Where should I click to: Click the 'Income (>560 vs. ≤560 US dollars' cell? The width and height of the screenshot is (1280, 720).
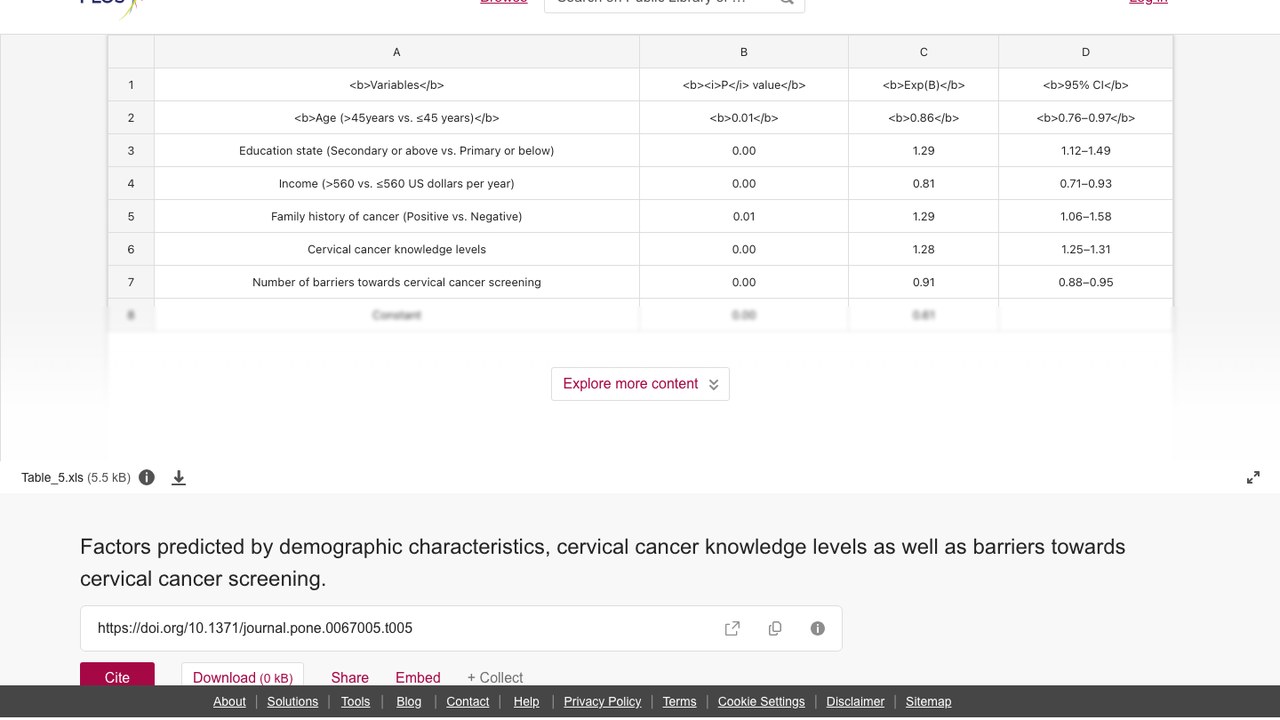[x=397, y=184]
